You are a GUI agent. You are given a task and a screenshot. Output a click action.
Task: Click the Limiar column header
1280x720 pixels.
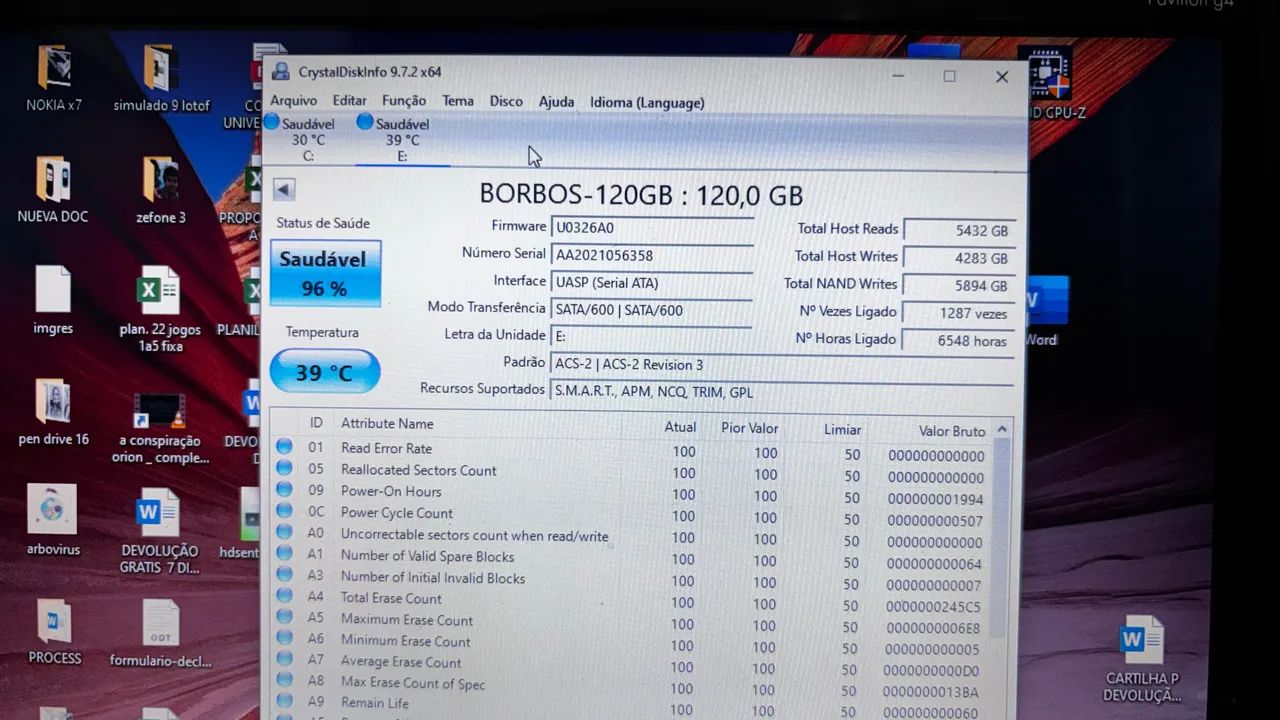point(842,430)
